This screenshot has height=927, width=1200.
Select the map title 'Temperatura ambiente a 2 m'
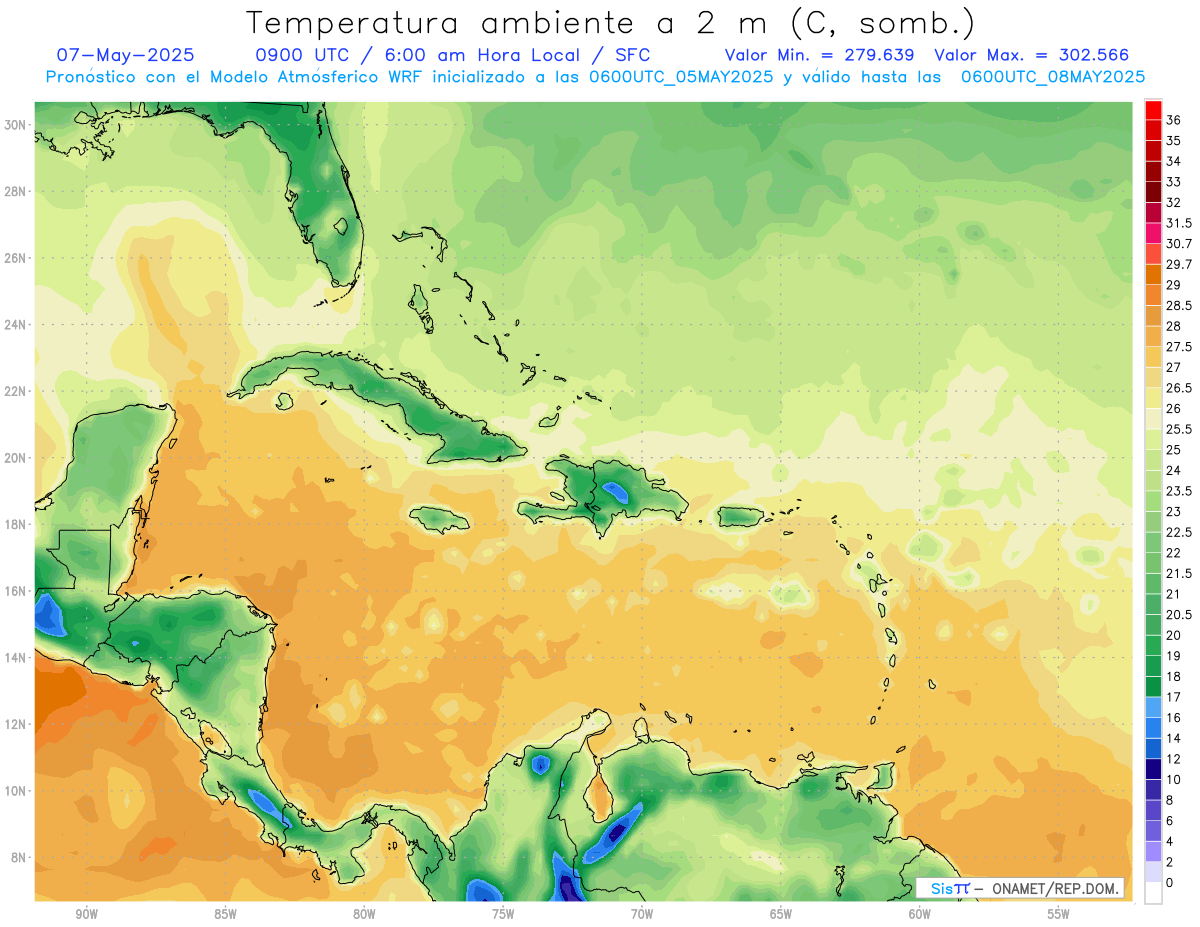pos(511,23)
